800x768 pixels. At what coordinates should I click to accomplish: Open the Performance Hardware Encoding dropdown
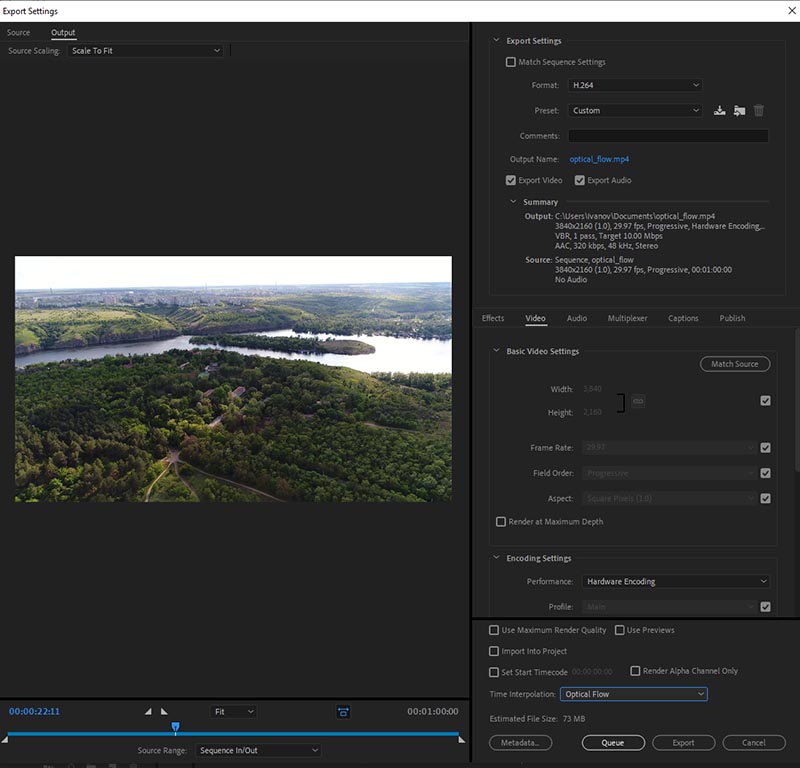[x=676, y=581]
